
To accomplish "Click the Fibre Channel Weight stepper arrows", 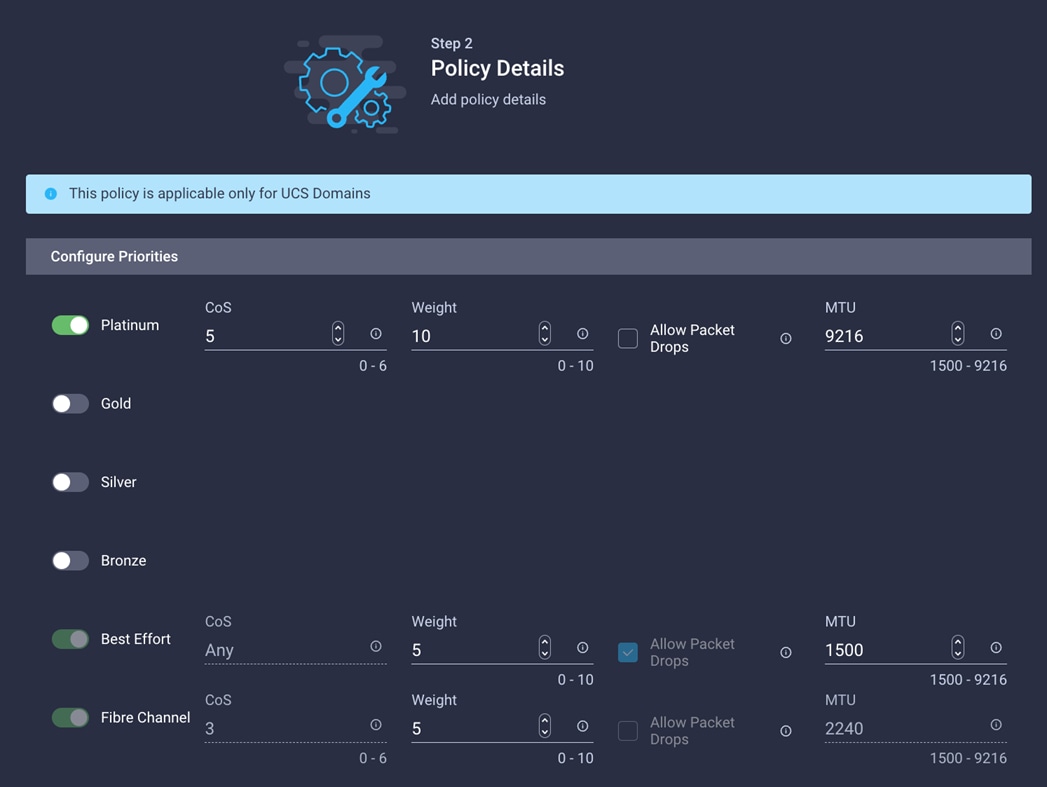I will point(545,726).
